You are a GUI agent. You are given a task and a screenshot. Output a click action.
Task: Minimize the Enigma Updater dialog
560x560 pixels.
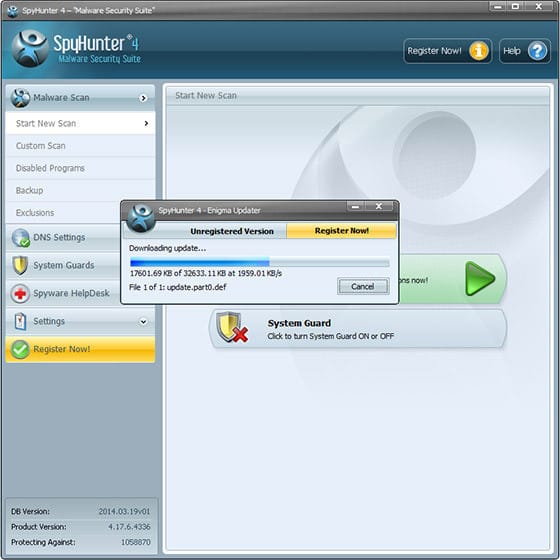click(355, 206)
